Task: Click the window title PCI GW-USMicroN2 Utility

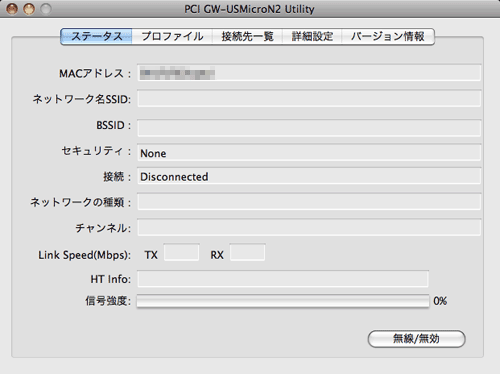Action: point(249,9)
